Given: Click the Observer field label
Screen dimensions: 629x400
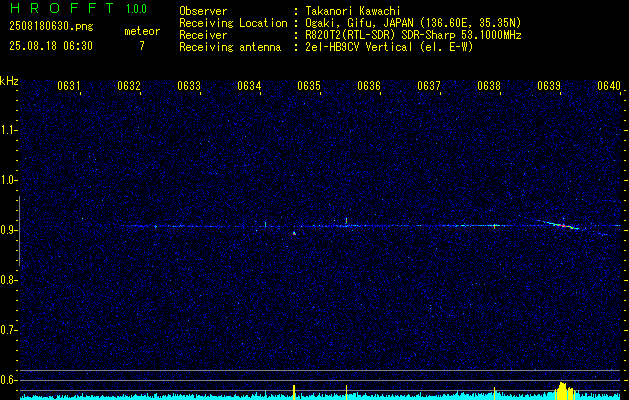Looking at the screenshot, I should [x=203, y=11].
